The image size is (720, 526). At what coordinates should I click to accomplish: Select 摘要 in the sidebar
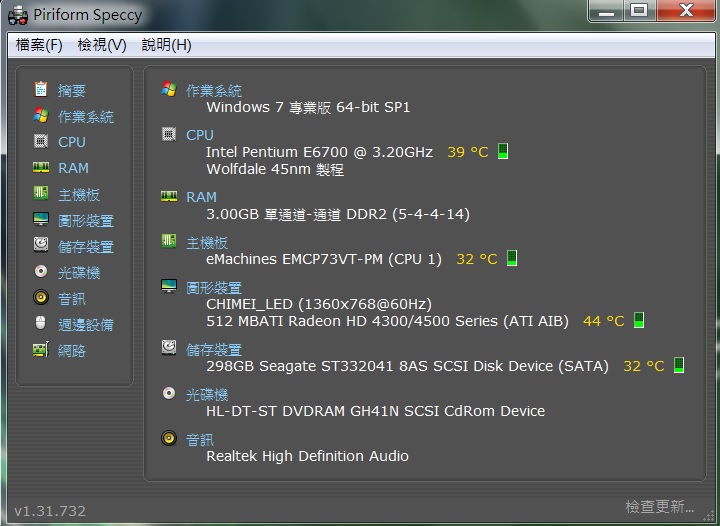(72, 90)
